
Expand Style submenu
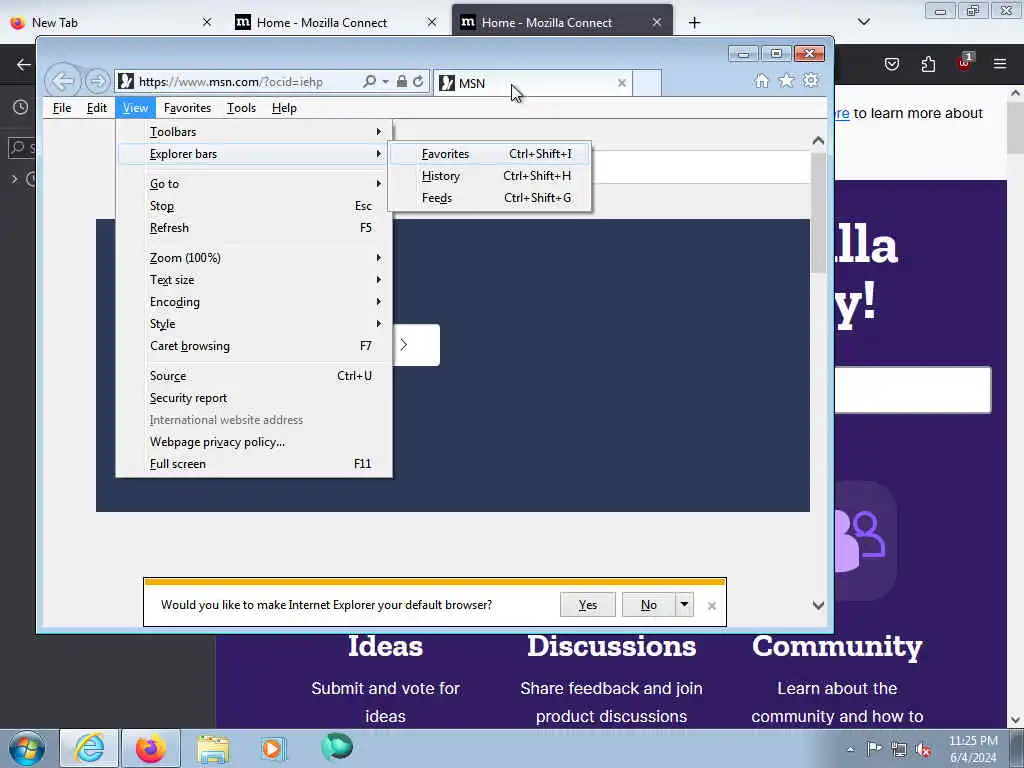click(x=255, y=324)
